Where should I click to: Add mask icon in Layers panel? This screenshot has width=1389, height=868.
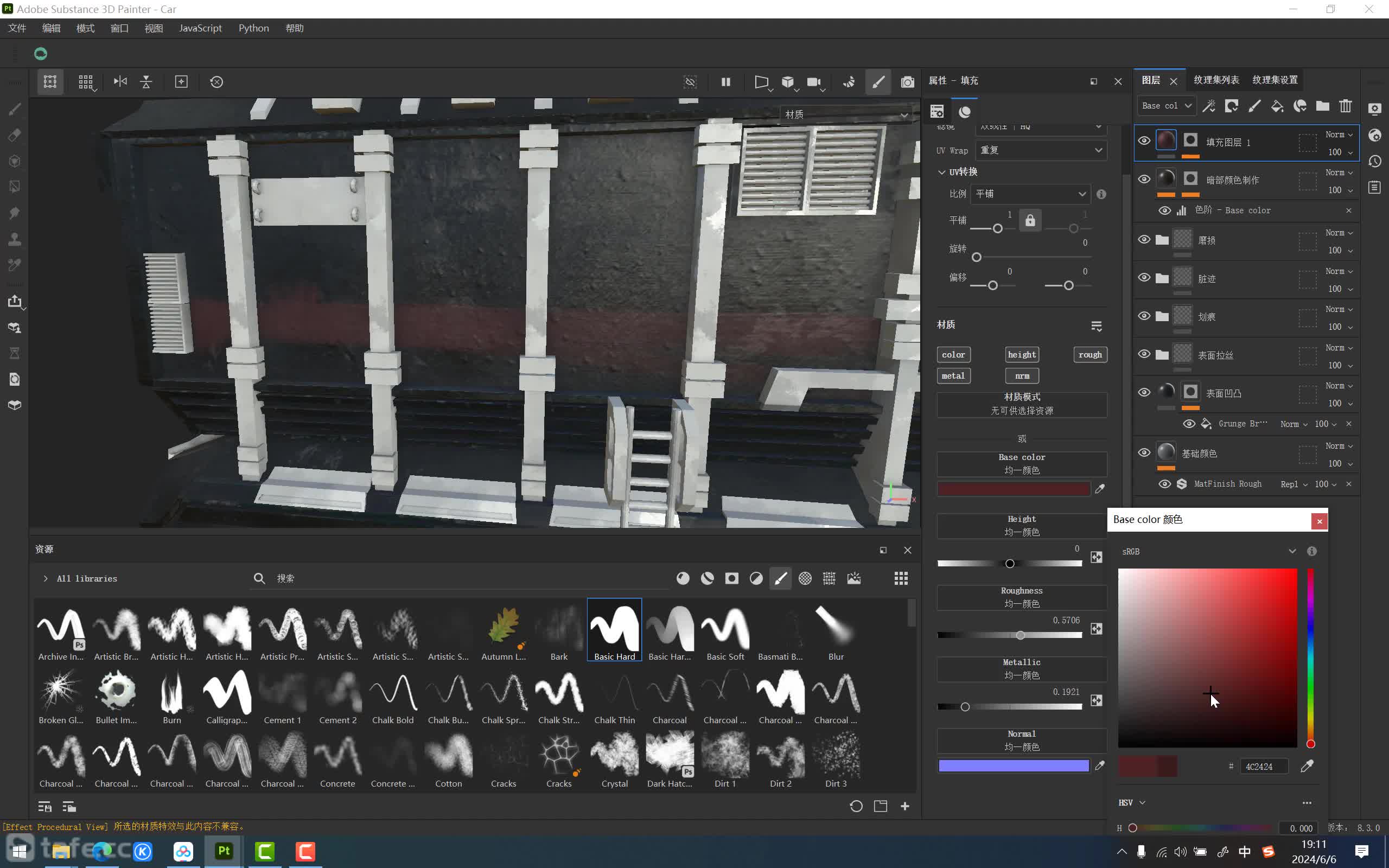[x=1232, y=106]
